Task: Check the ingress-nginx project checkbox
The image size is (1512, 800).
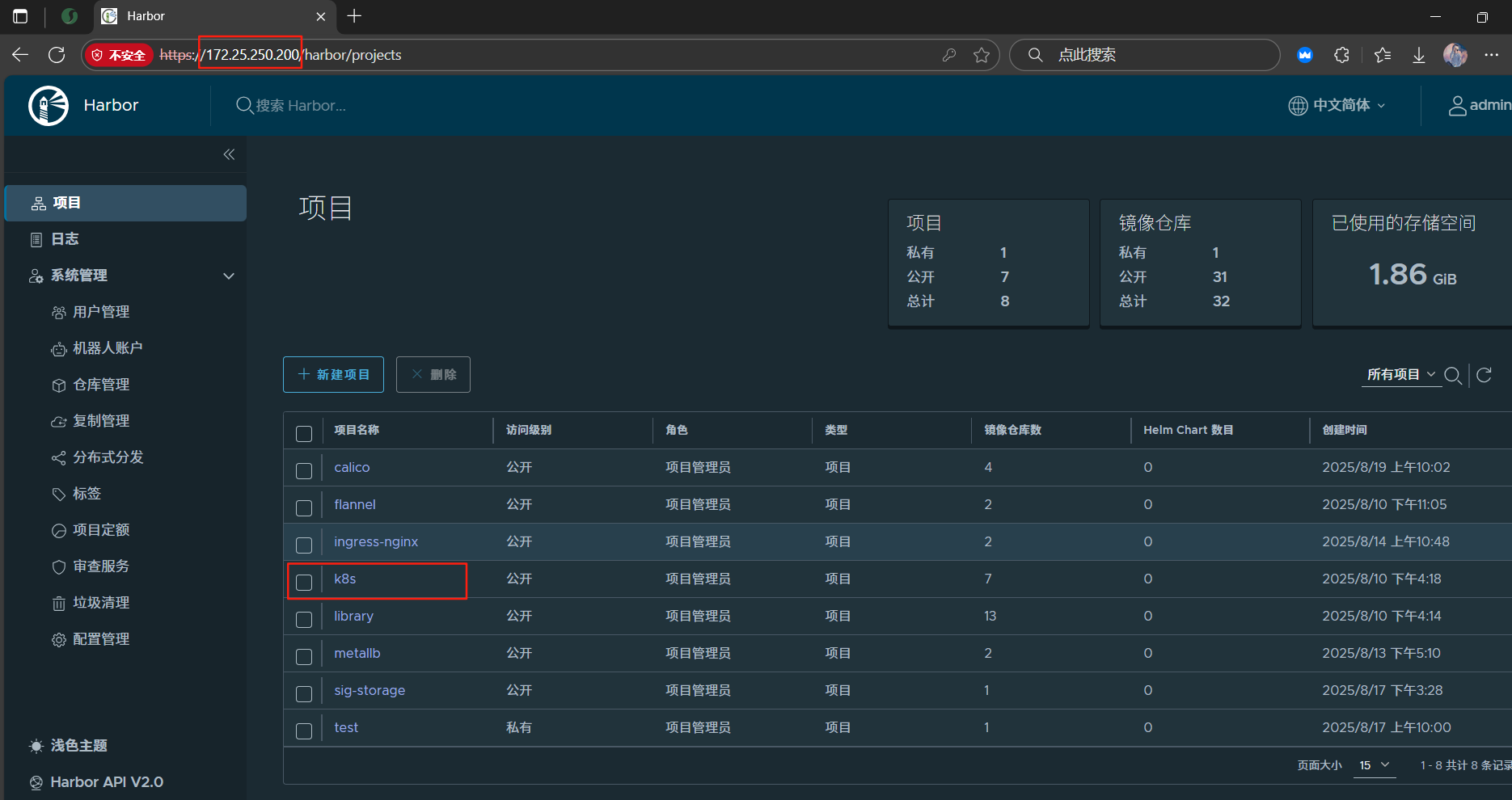Action: tap(304, 545)
